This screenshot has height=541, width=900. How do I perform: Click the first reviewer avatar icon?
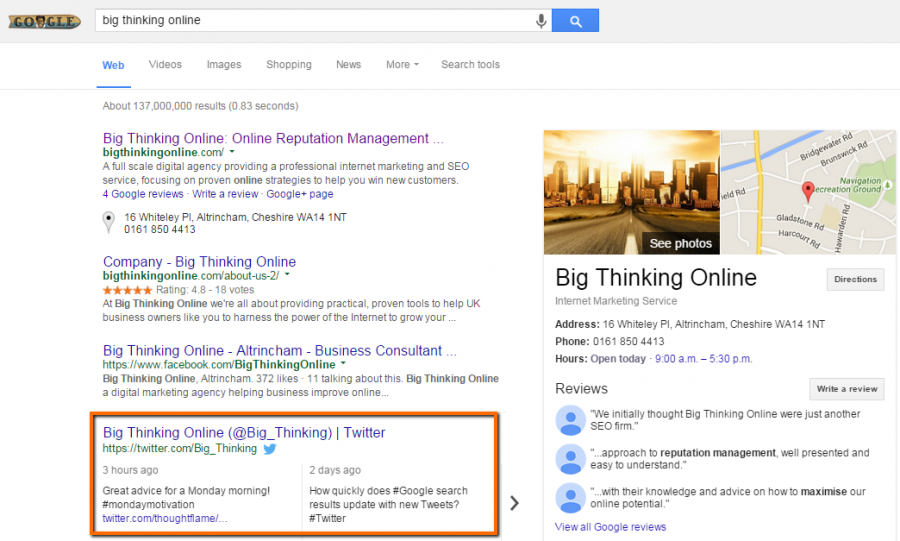point(571,420)
